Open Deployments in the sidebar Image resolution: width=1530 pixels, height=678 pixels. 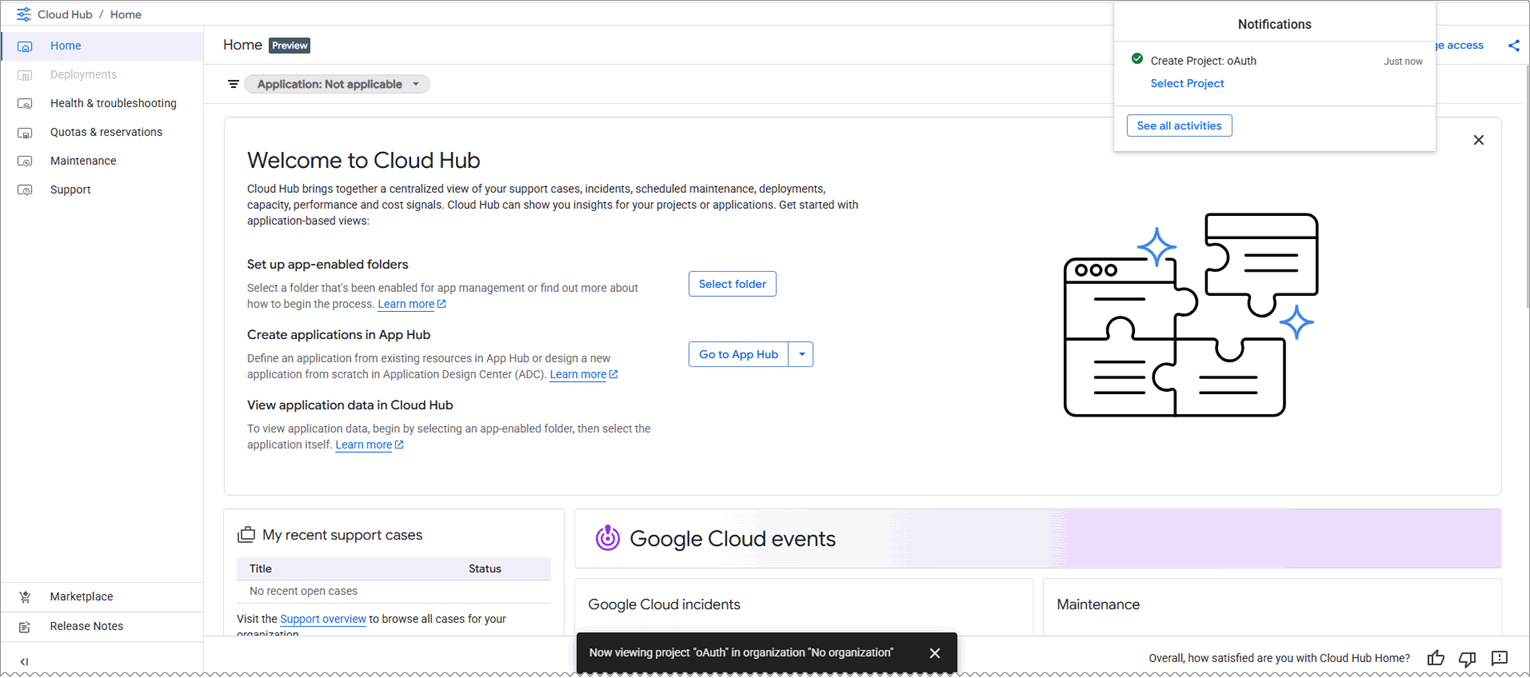point(102,75)
